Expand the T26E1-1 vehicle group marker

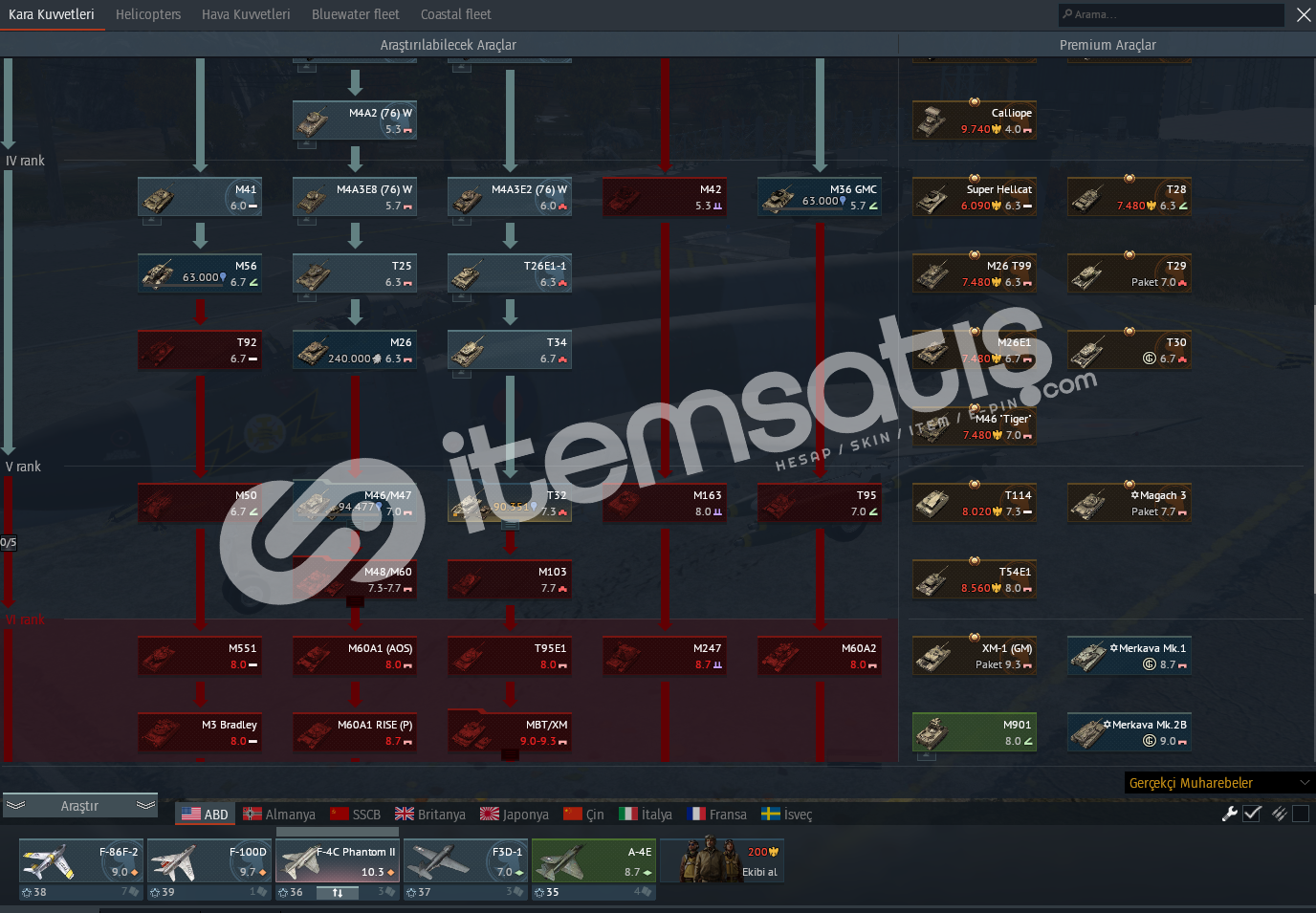pyautogui.click(x=462, y=297)
